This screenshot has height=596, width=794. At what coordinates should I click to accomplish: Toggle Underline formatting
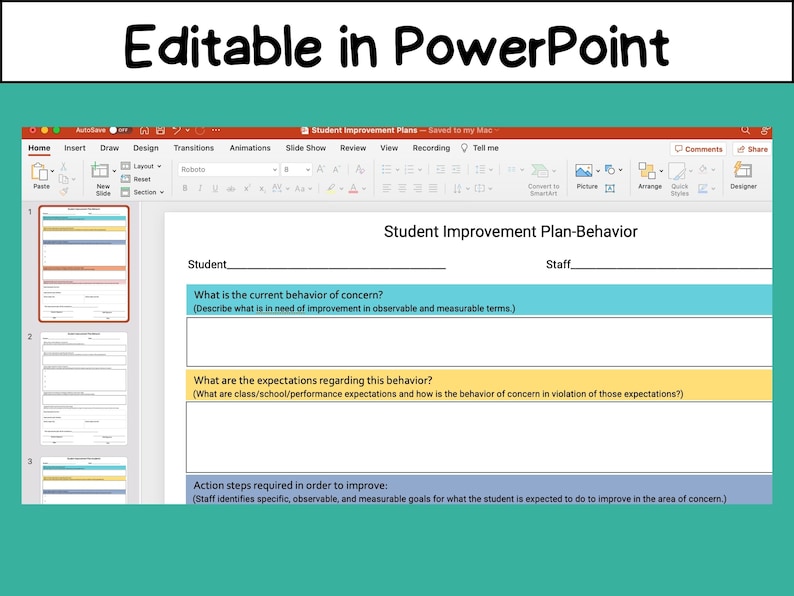point(215,188)
